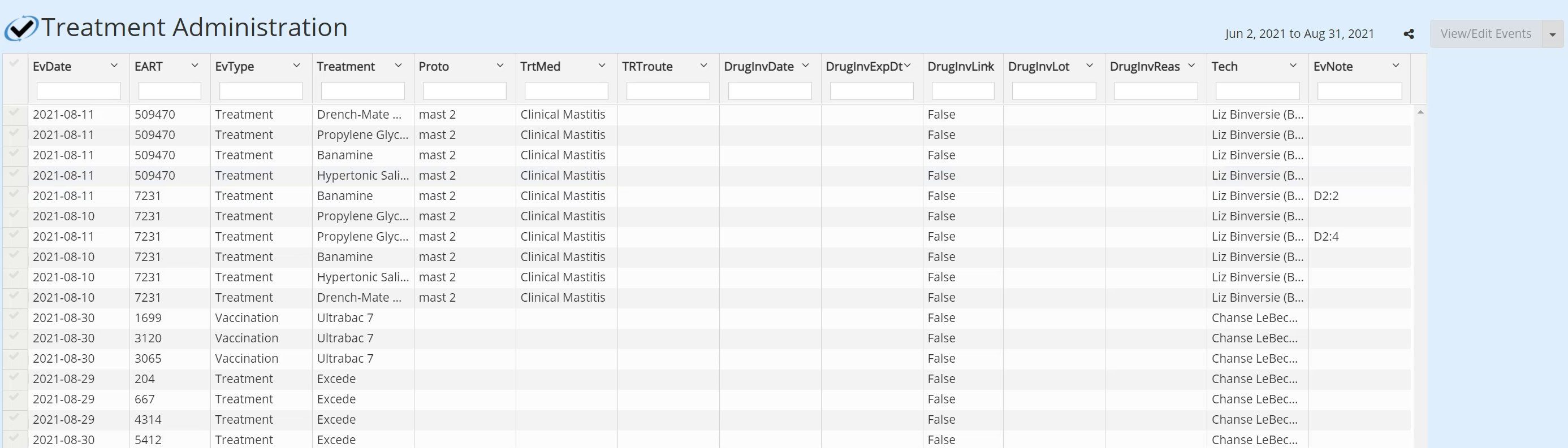Select checkbox for EART 204 Excede row
This screenshot has height=448, width=1568.
click(x=15, y=377)
